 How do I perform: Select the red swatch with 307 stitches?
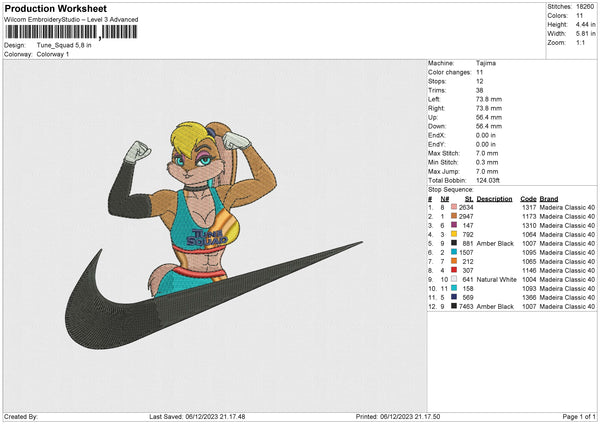pos(454,270)
